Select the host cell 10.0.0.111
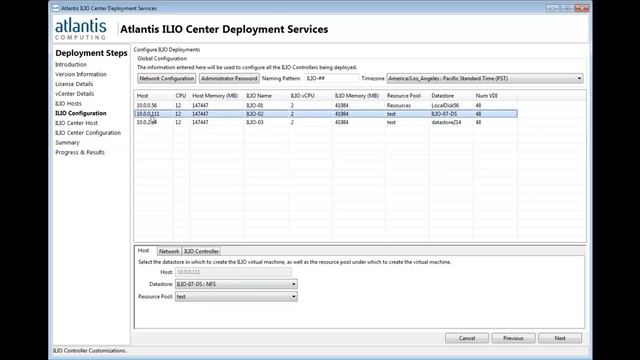This screenshot has height=360, width=640. pyautogui.click(x=148, y=114)
